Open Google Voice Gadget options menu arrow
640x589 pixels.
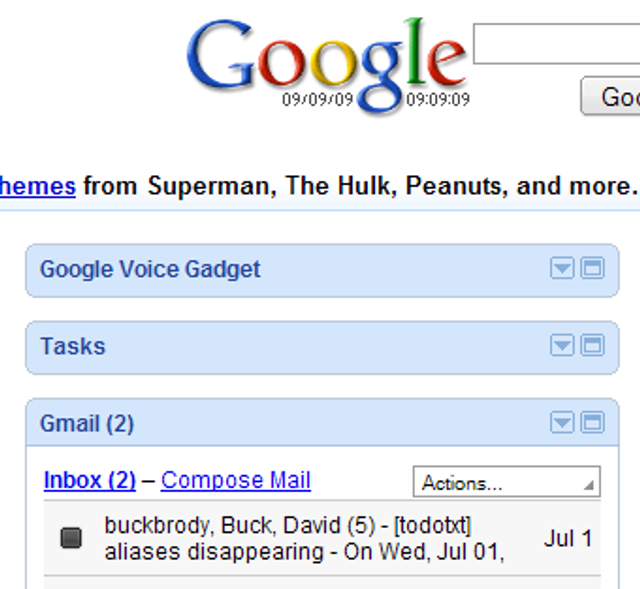[x=563, y=269]
